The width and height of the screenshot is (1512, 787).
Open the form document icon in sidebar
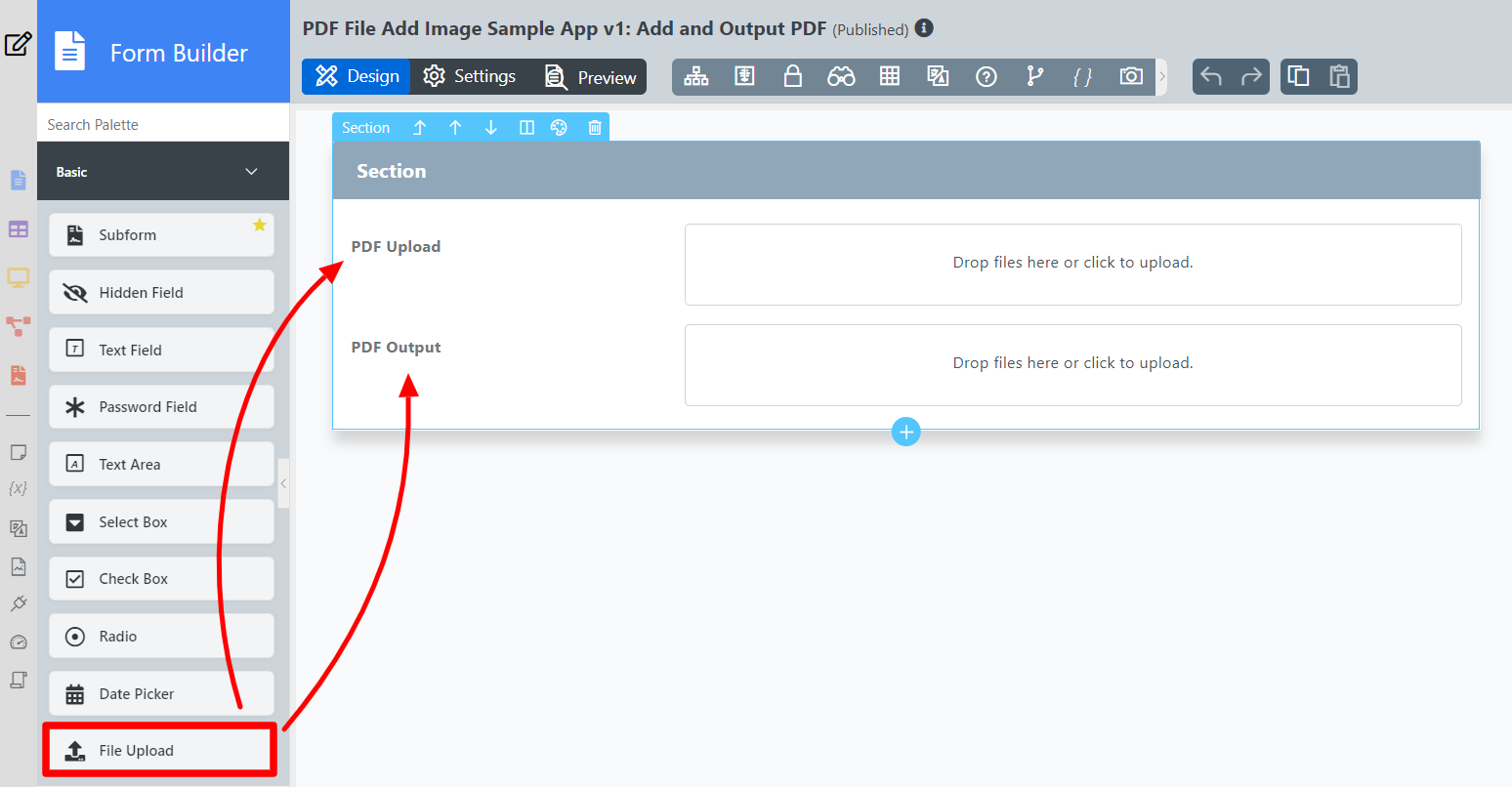tap(18, 181)
